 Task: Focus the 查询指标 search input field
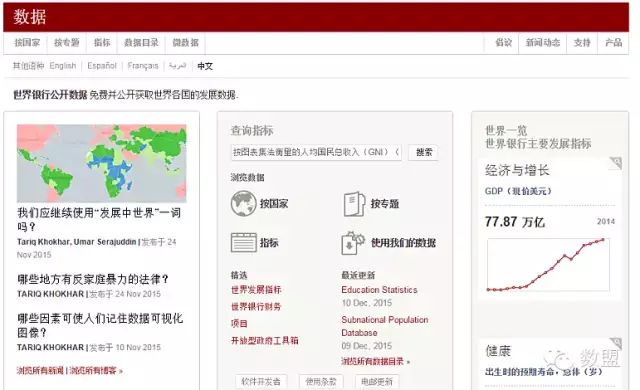[x=316, y=152]
